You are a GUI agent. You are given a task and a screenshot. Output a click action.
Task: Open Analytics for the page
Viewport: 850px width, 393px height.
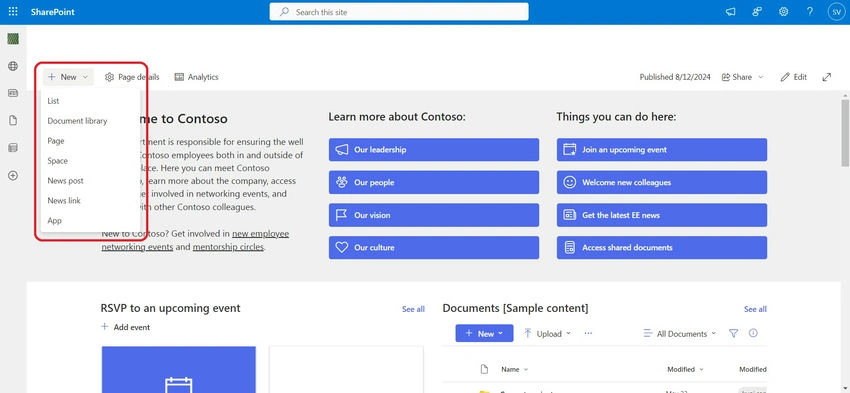tap(196, 77)
